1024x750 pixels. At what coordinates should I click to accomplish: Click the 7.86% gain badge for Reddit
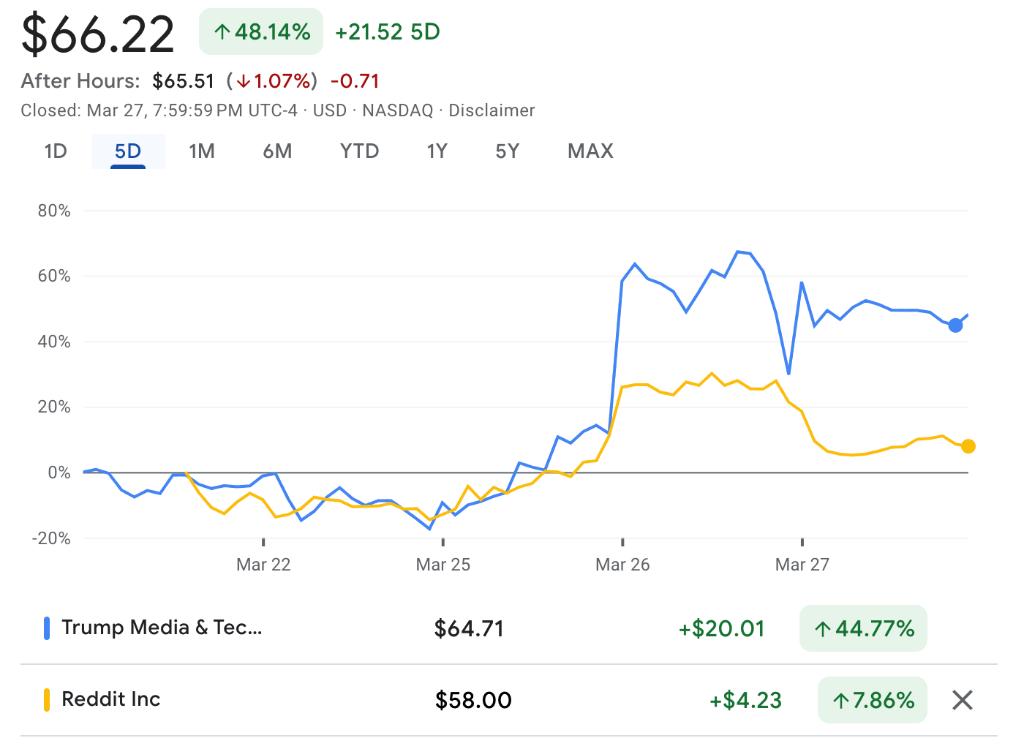[x=872, y=700]
